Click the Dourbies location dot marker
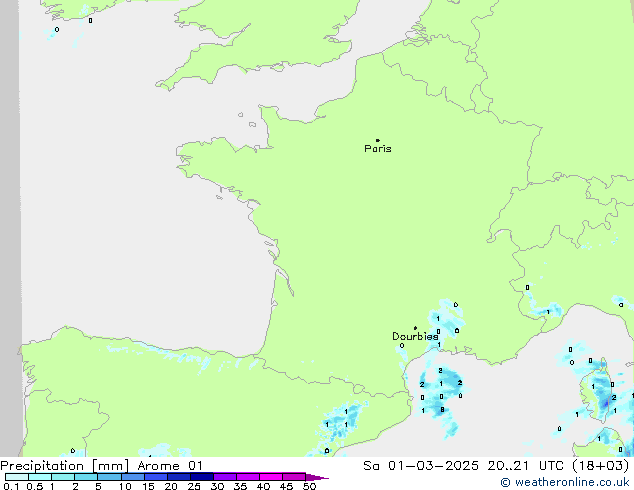 pos(415,328)
